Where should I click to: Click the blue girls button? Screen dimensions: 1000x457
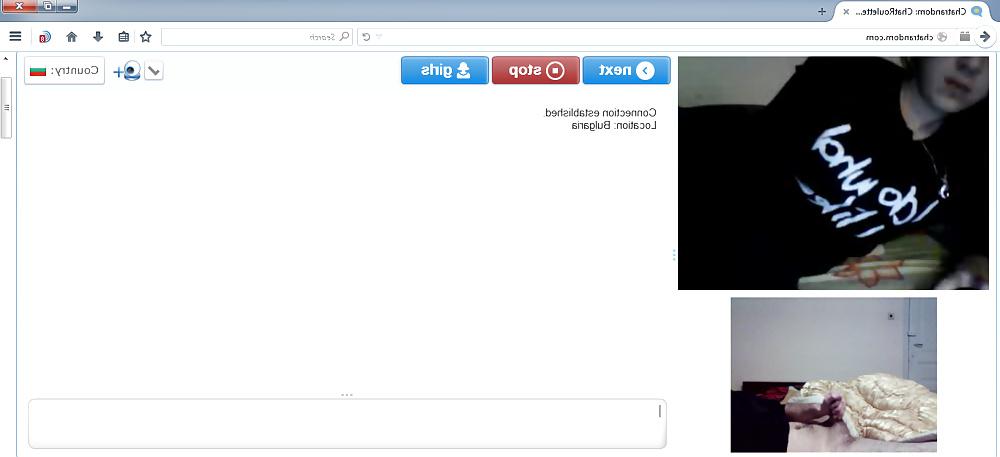coord(445,70)
